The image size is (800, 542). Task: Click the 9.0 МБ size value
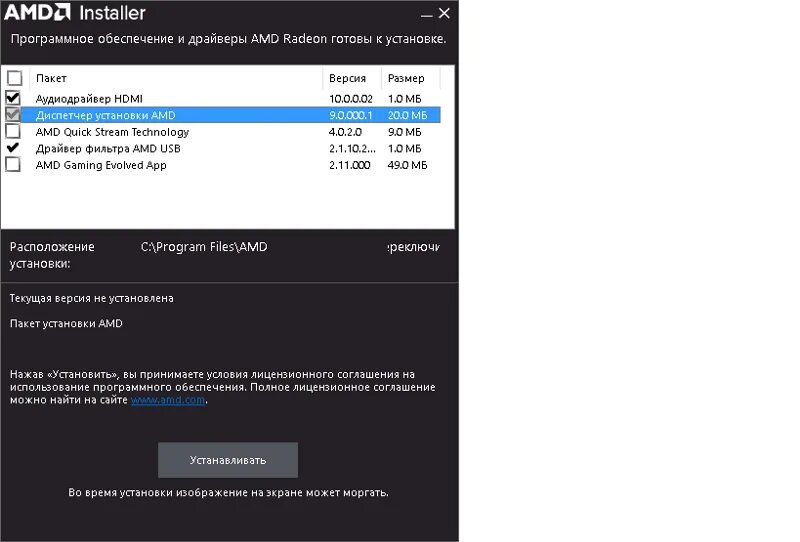pos(405,132)
